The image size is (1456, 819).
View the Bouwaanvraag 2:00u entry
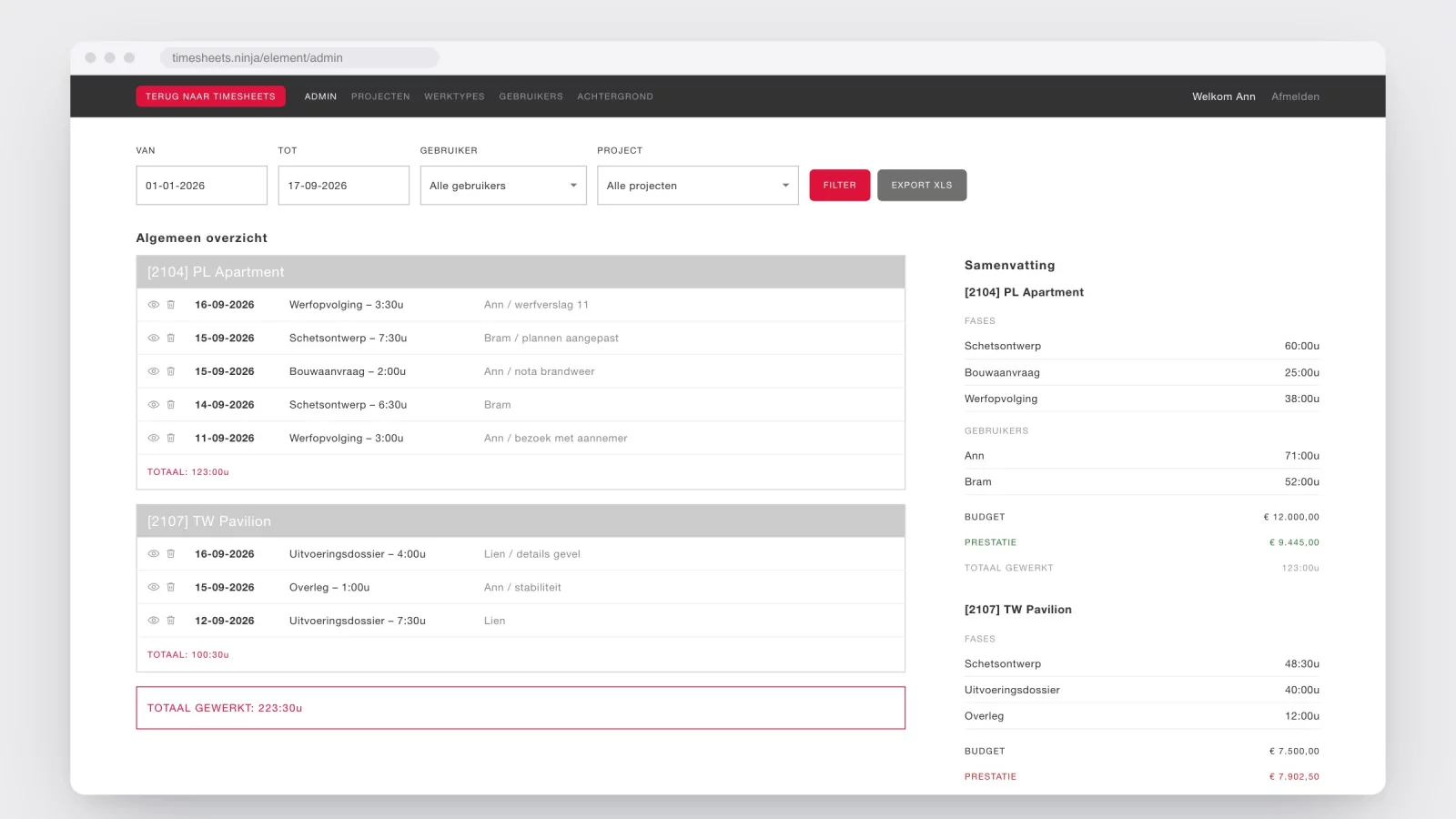tap(154, 371)
